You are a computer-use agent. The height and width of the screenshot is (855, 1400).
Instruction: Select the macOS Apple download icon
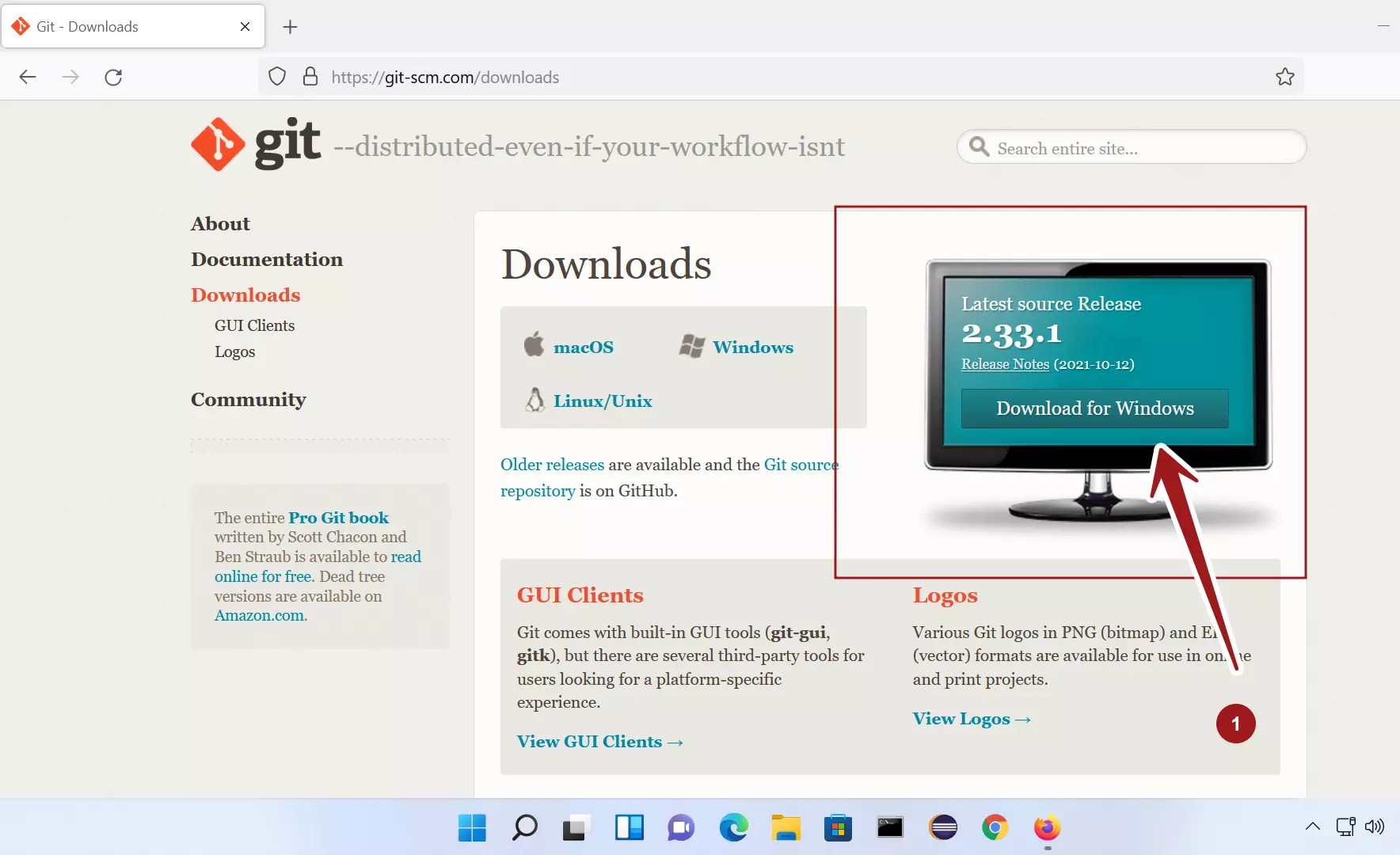(x=535, y=344)
